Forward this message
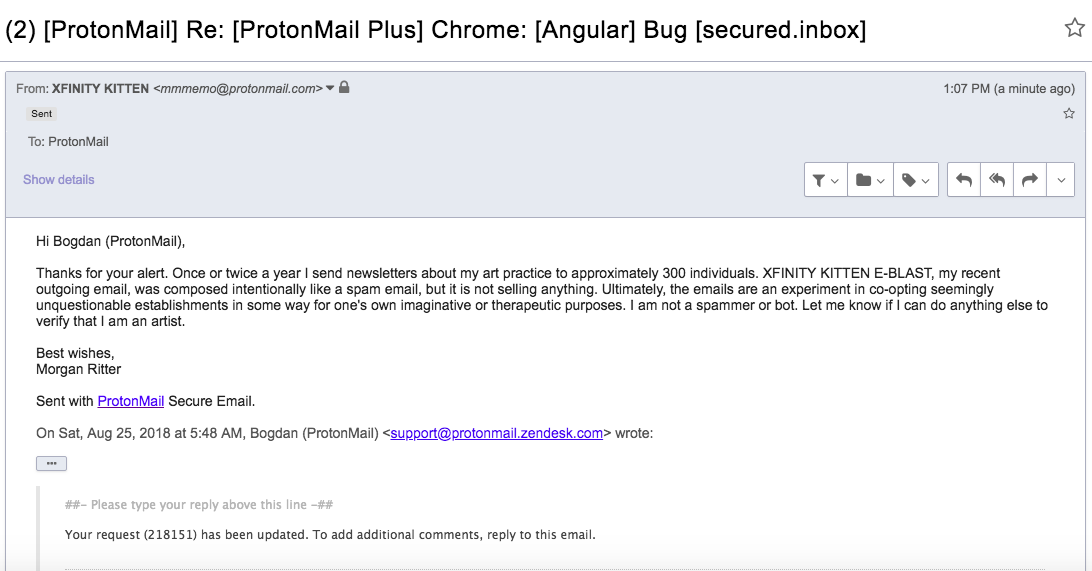This screenshot has height=571, width=1092. click(x=1030, y=180)
